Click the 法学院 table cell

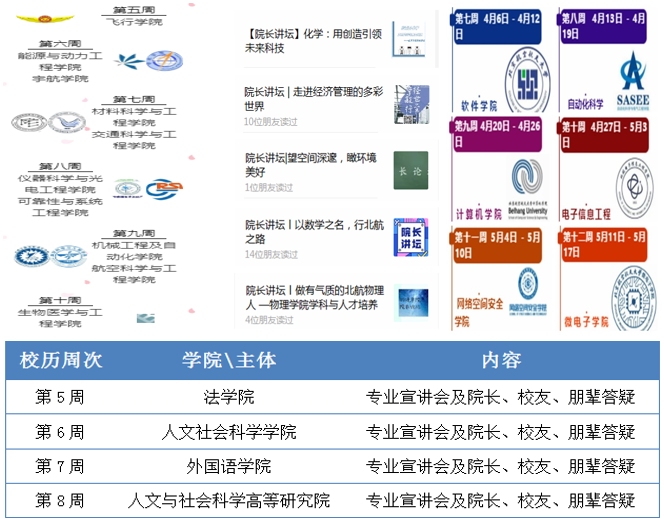[x=229, y=397]
